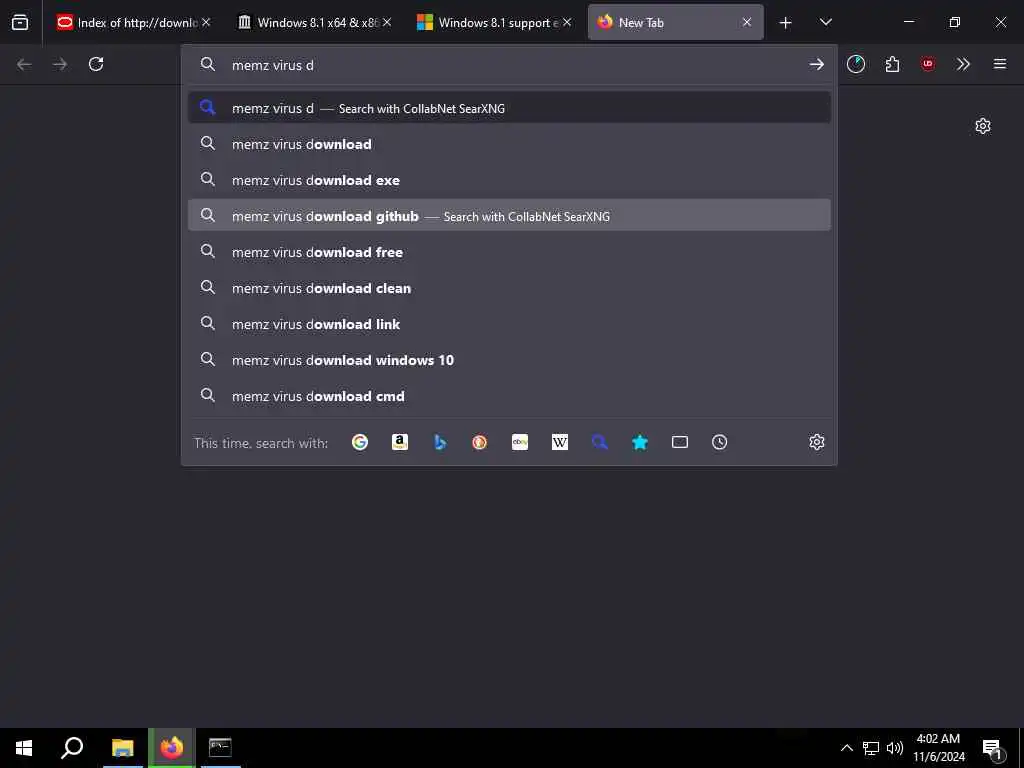This screenshot has height=768, width=1024.
Task: Search this time with Bing icon
Action: (440, 442)
